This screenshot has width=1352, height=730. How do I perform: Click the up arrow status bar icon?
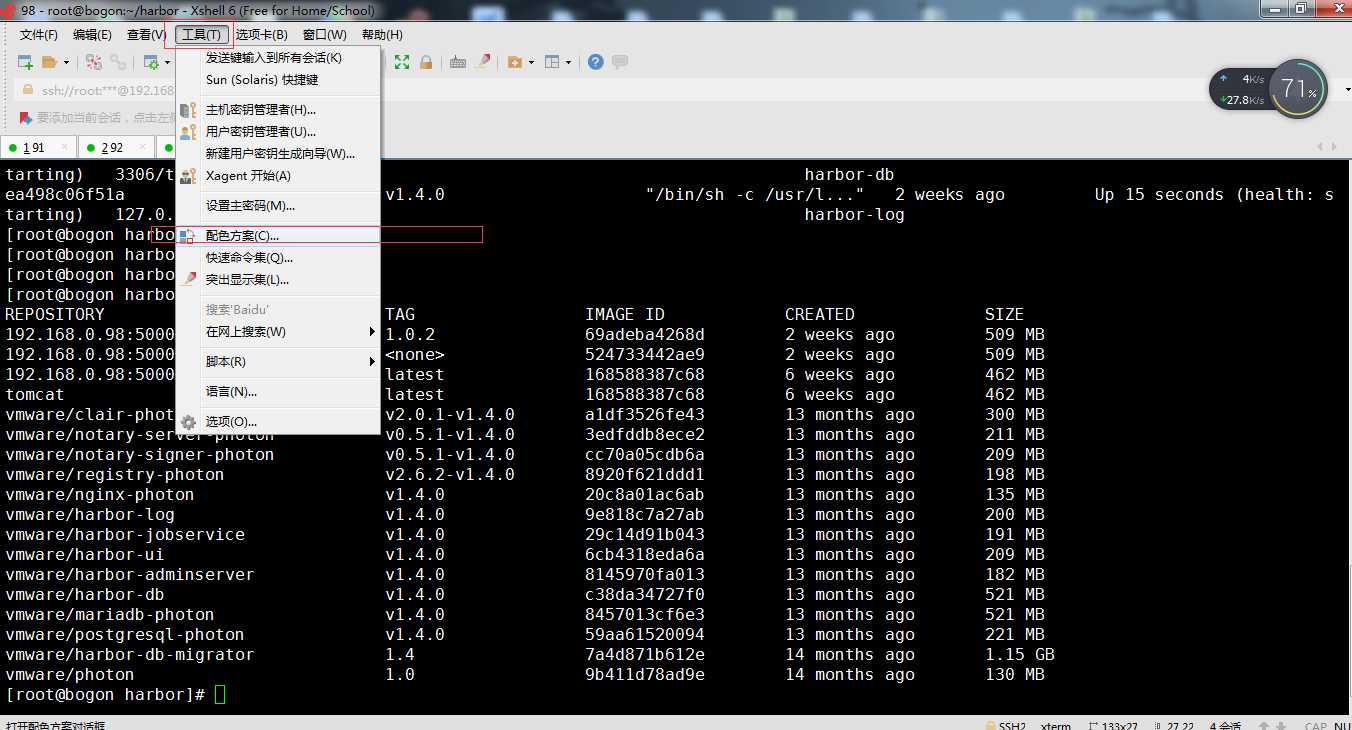click(1264, 724)
